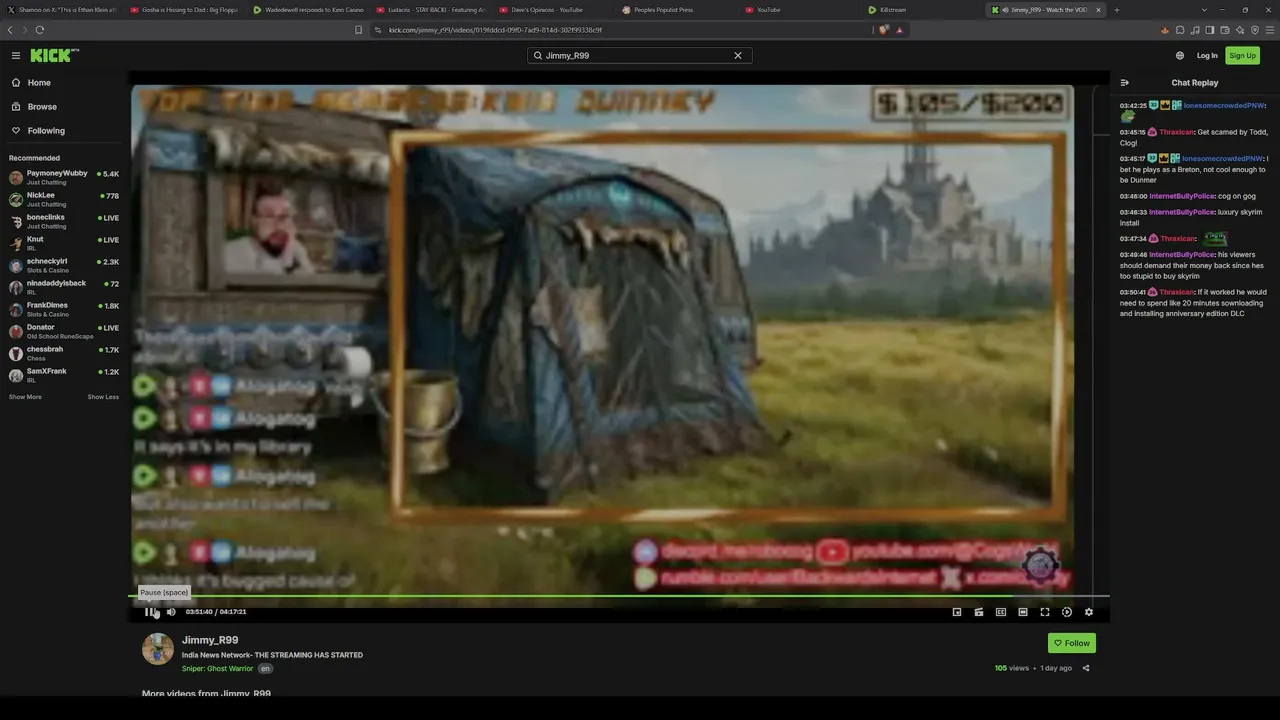Open schneckyirl recommended channel
The height and width of the screenshot is (720, 1280).
click(64, 266)
